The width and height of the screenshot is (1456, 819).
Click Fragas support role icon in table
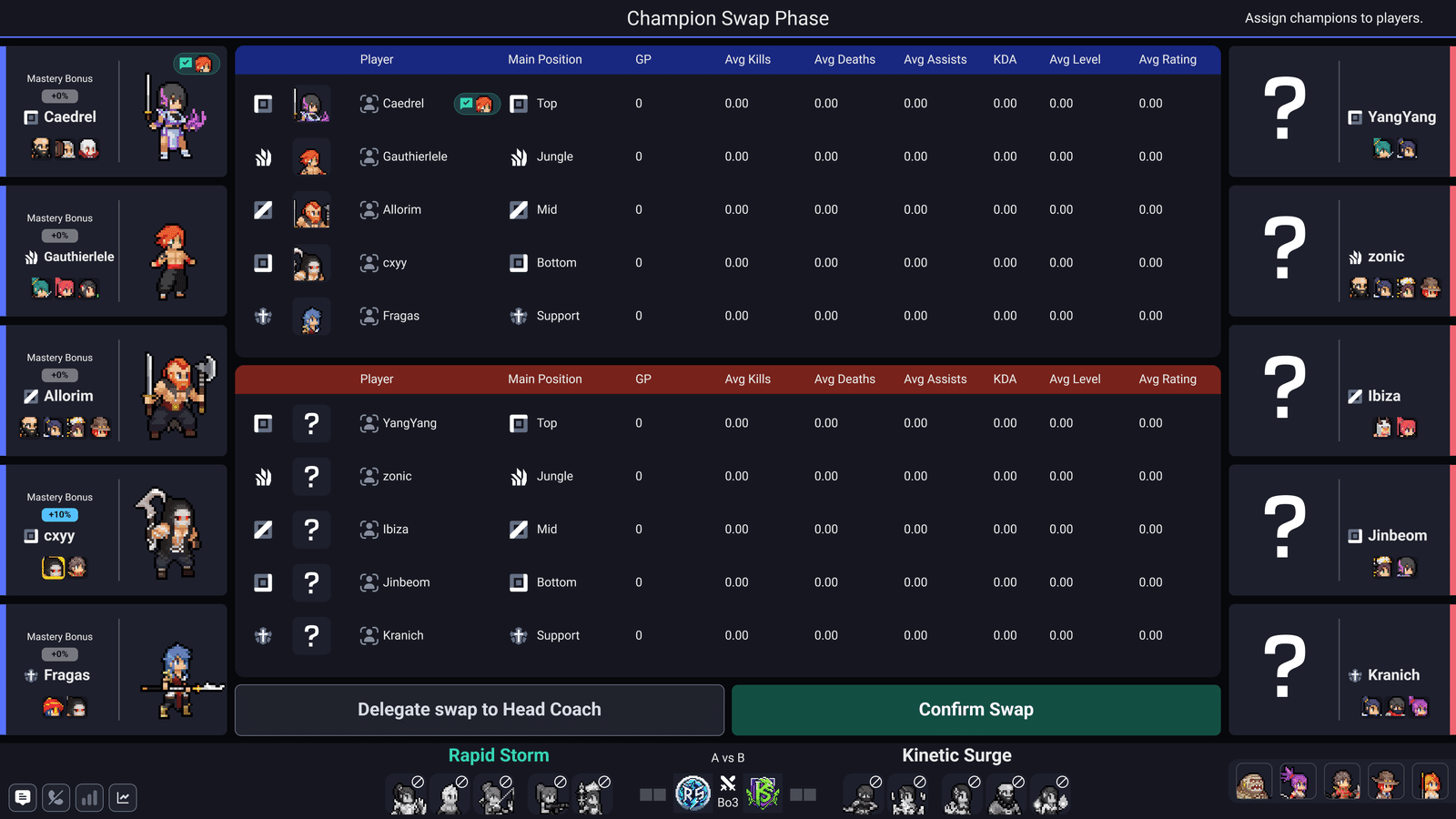[263, 317]
